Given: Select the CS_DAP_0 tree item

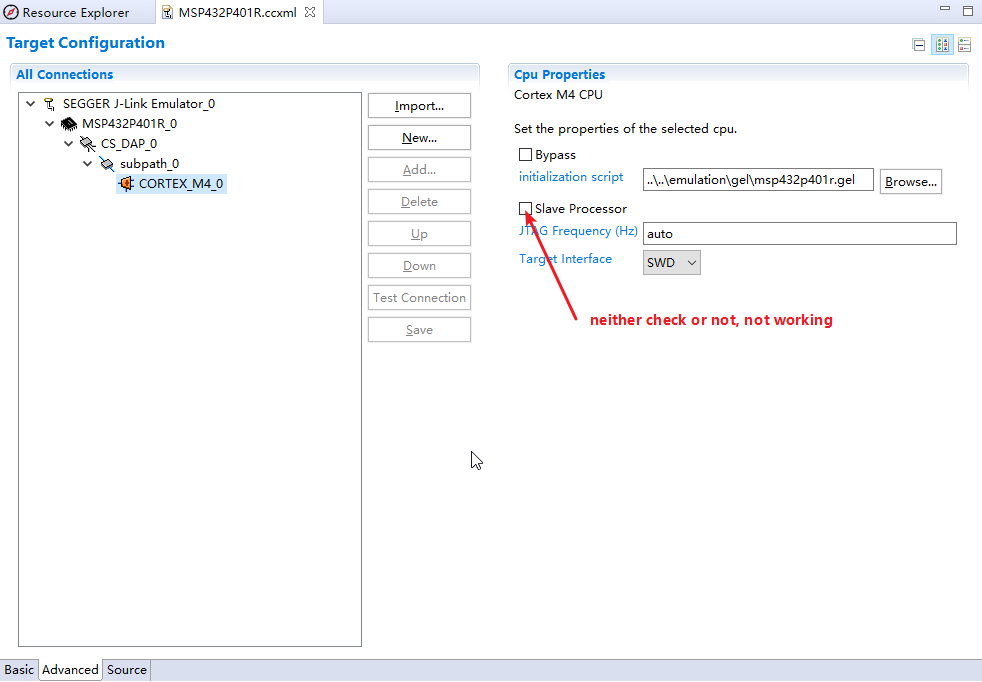Looking at the screenshot, I should coord(128,144).
